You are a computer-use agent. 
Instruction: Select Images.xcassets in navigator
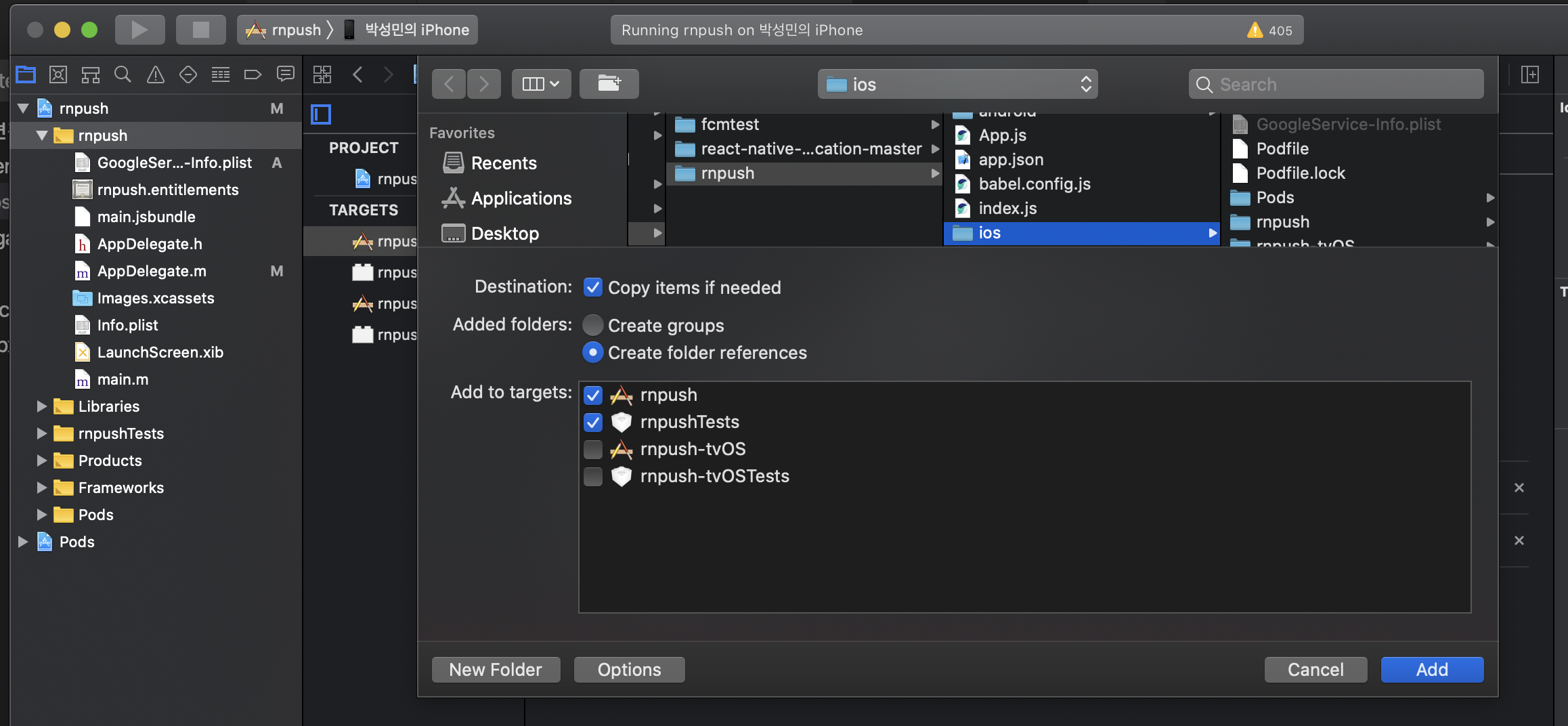tap(156, 298)
